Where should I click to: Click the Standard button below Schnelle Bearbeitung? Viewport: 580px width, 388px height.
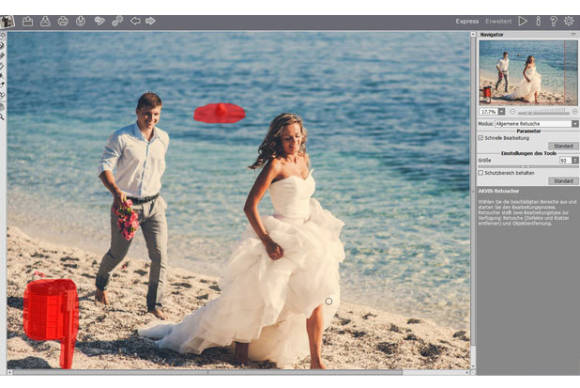(563, 146)
